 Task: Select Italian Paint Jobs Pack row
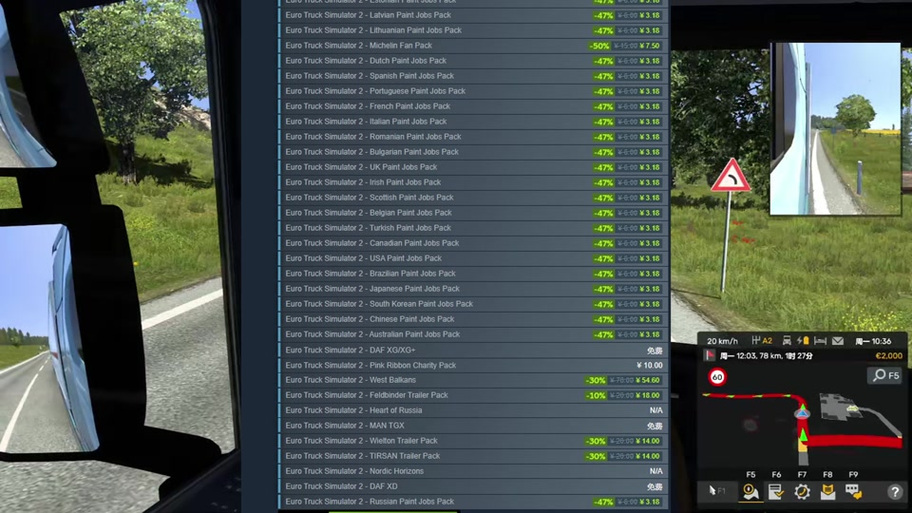pos(473,122)
